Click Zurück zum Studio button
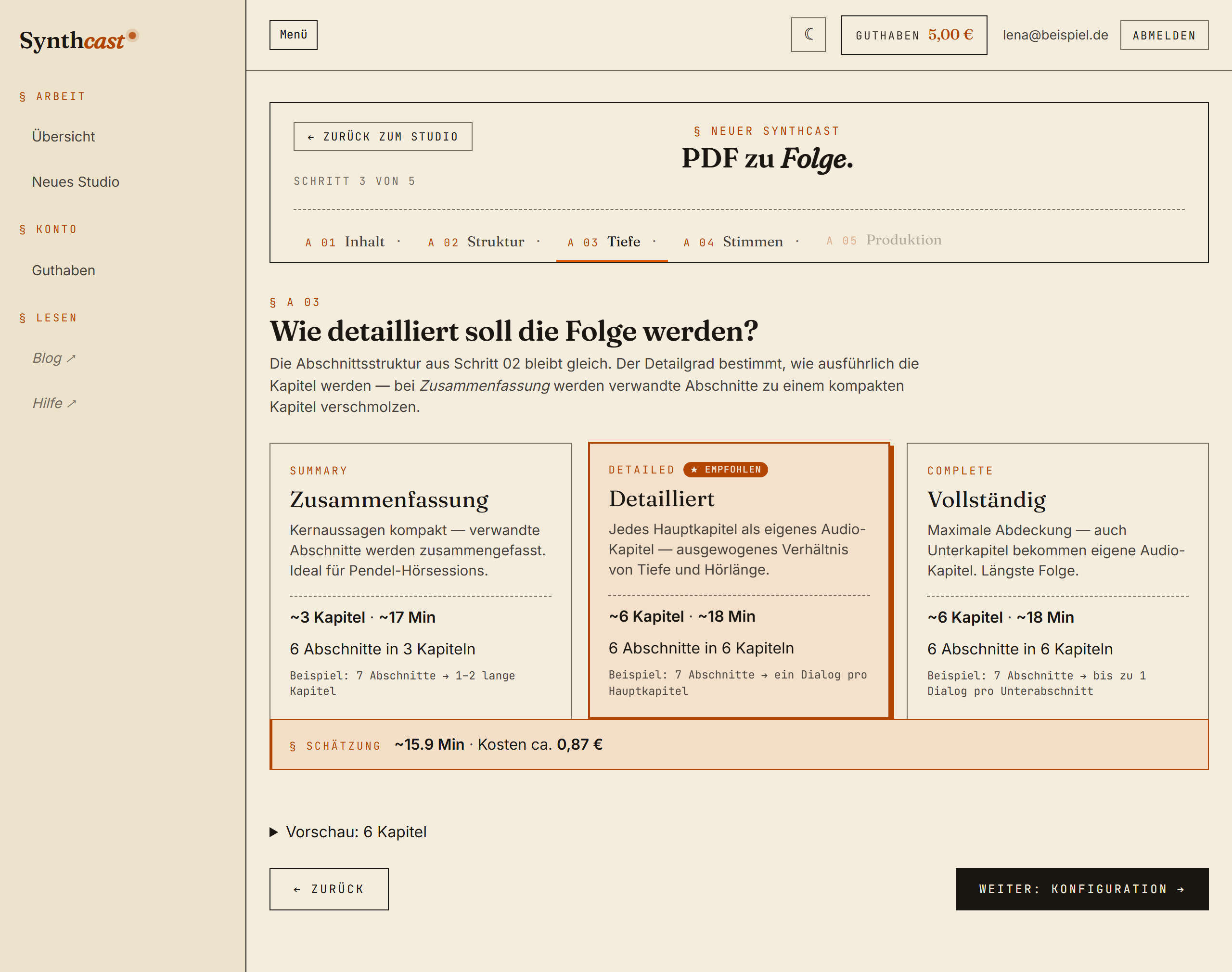Viewport: 1232px width, 972px height. pos(383,137)
